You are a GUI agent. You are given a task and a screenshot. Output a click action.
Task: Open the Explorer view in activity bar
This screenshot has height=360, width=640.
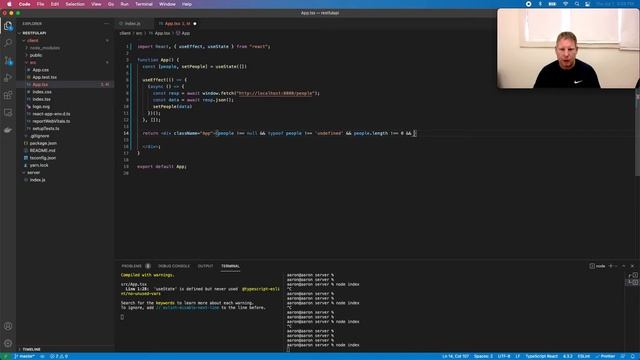tap(8, 26)
